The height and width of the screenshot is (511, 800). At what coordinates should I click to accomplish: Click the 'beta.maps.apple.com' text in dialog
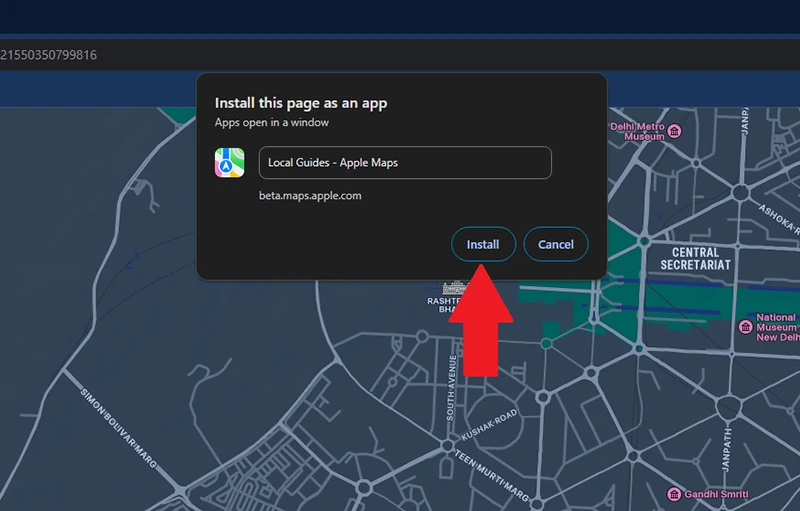310,196
